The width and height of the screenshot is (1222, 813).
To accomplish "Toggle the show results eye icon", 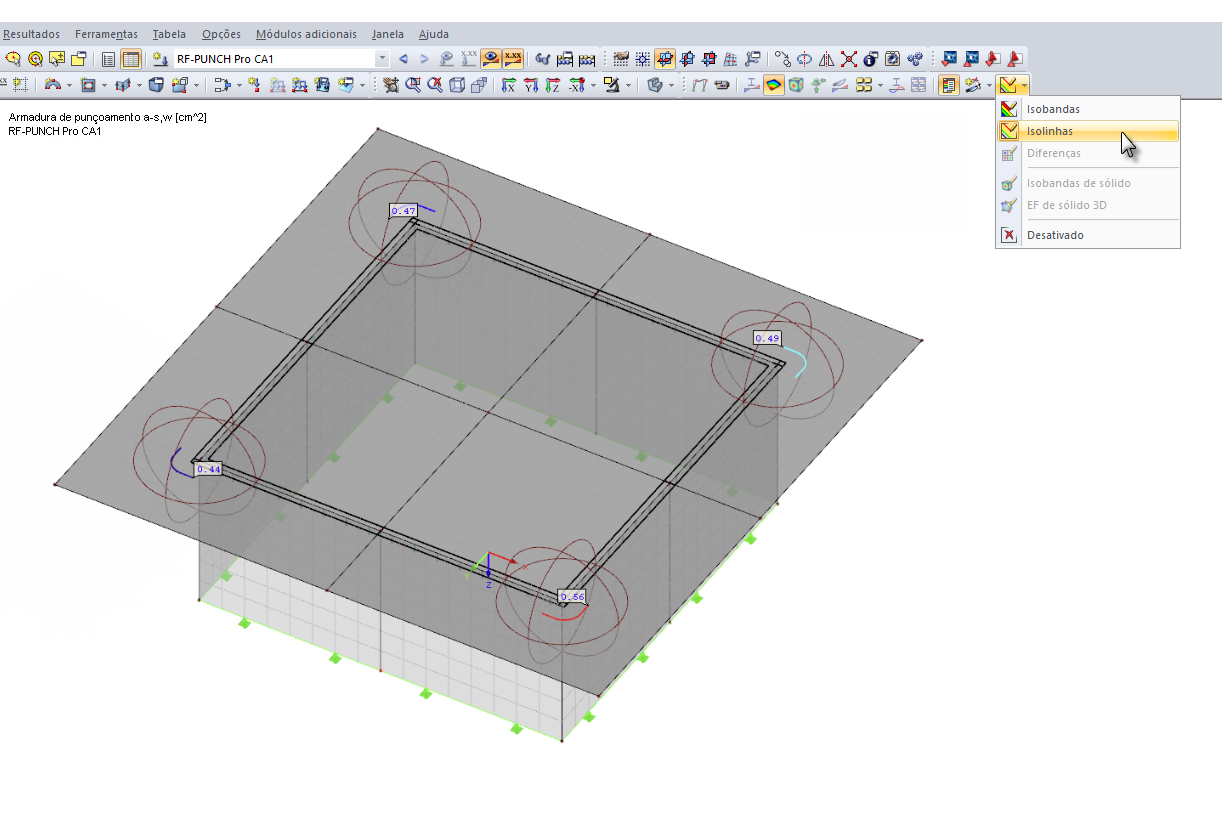I will 491,59.
